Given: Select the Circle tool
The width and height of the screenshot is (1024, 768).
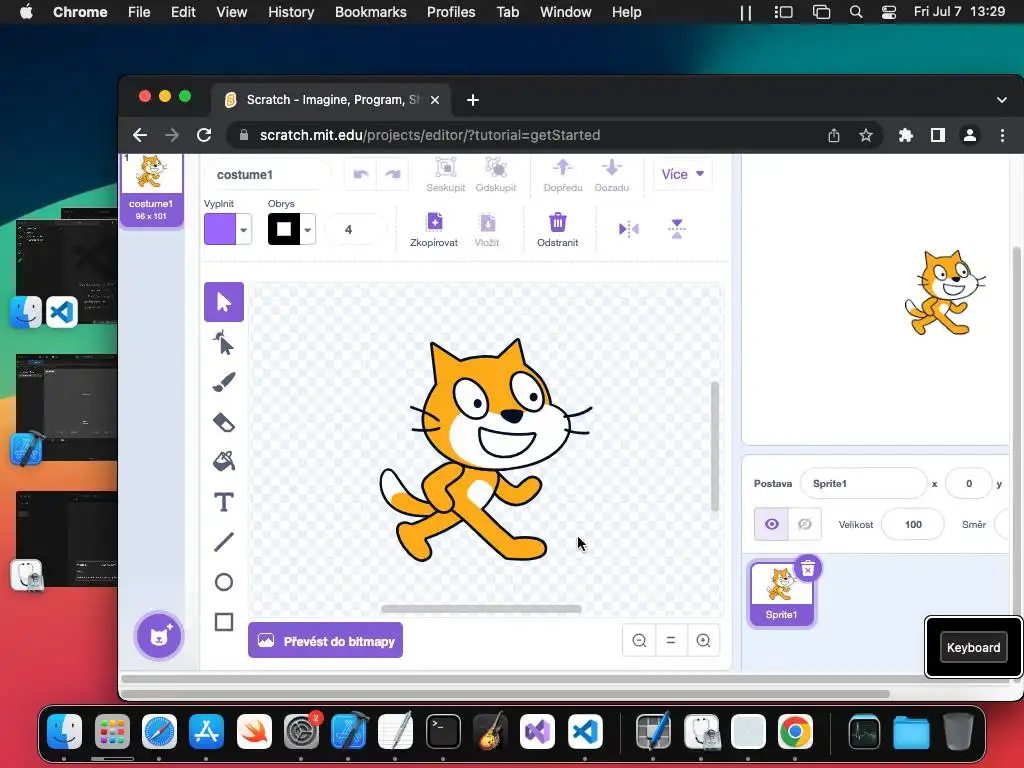Looking at the screenshot, I should coord(224,582).
